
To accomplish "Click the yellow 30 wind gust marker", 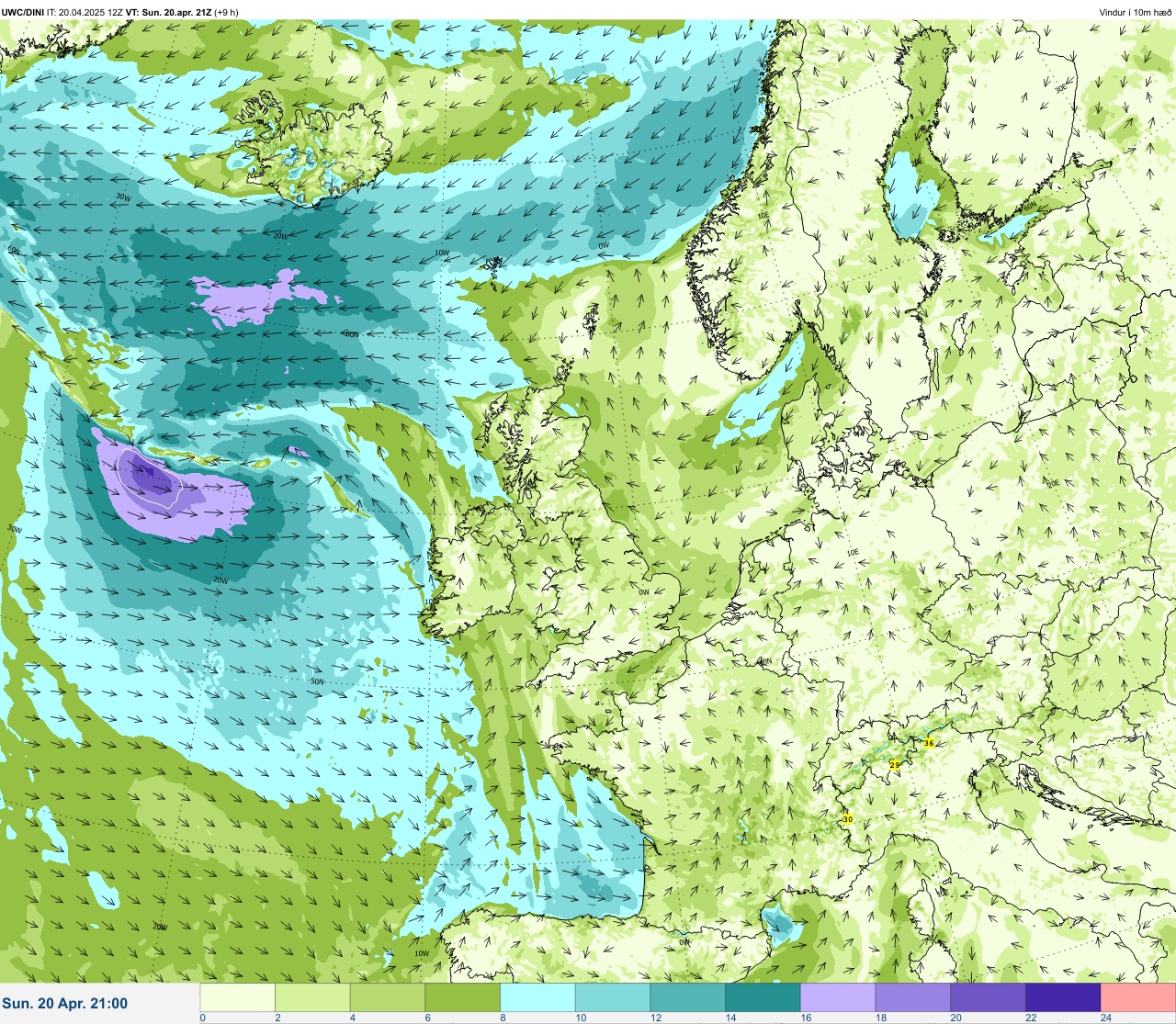I will pos(847,819).
